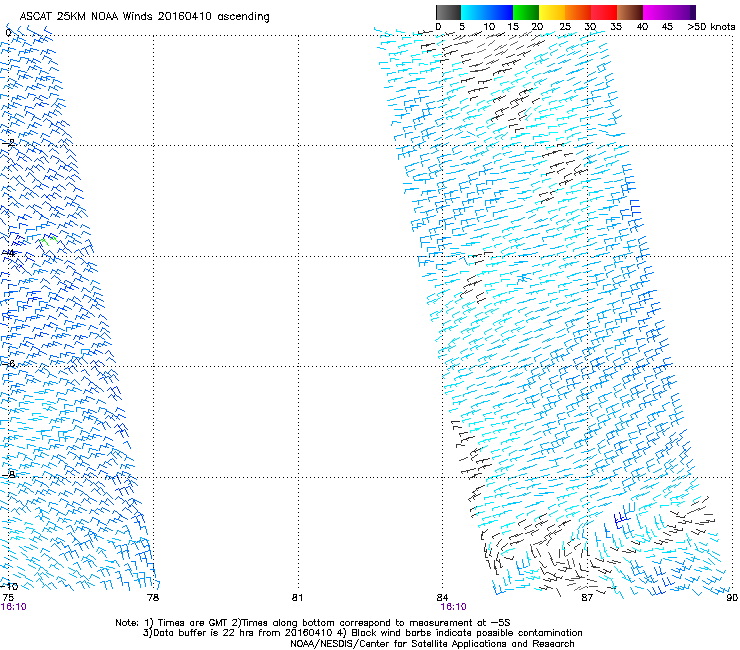This screenshot has height=650, width=740.
Task: Click the longitude axis label 81
Action: coord(297,598)
